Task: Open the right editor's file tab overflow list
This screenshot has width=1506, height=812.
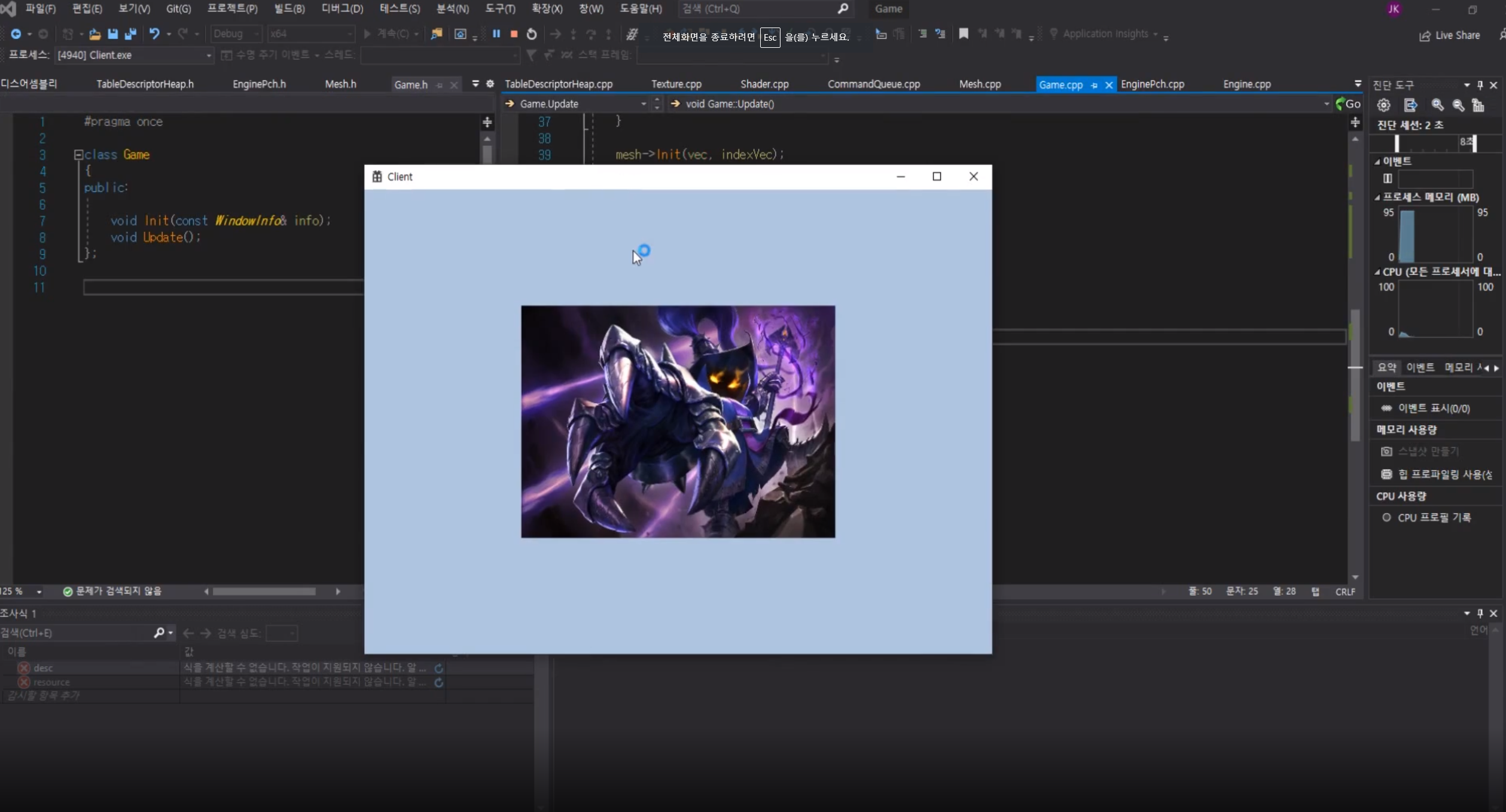Action: (1358, 83)
